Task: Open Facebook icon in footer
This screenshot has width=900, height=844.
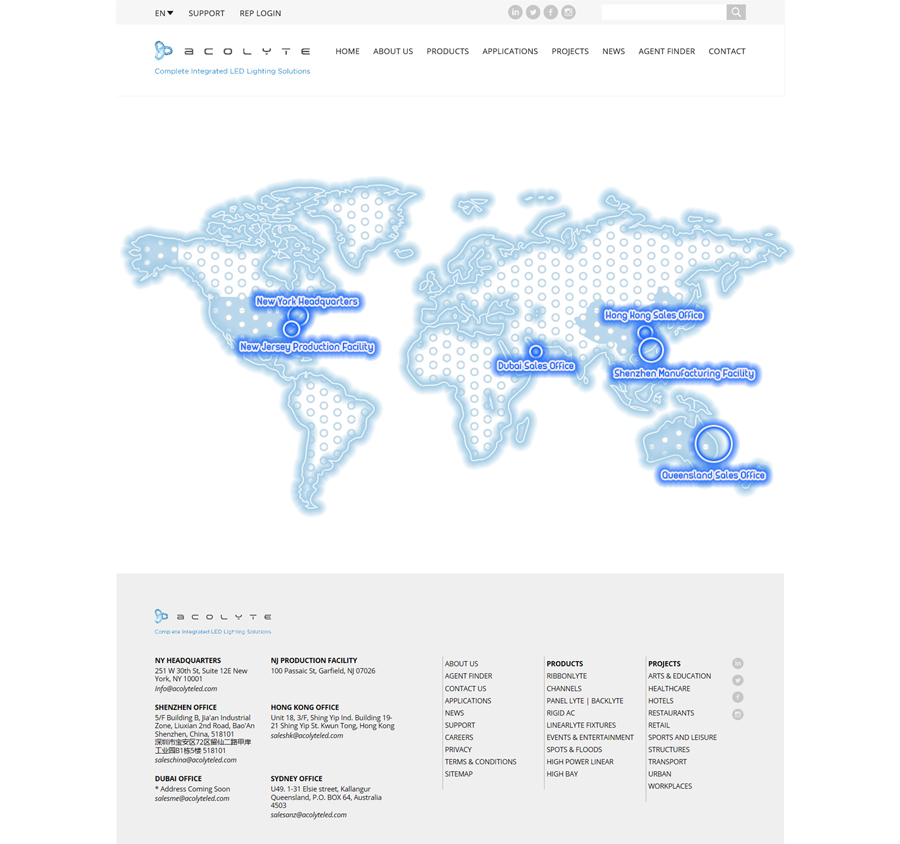Action: 738,697
